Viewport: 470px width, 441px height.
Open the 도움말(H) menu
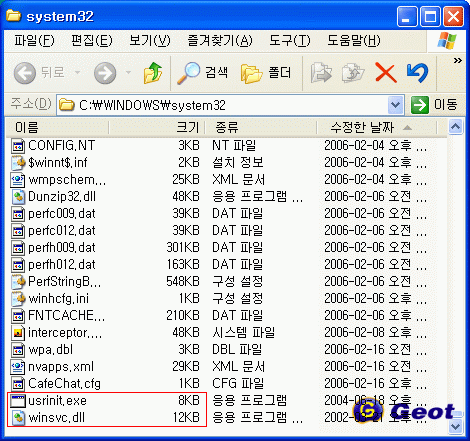tap(354, 41)
